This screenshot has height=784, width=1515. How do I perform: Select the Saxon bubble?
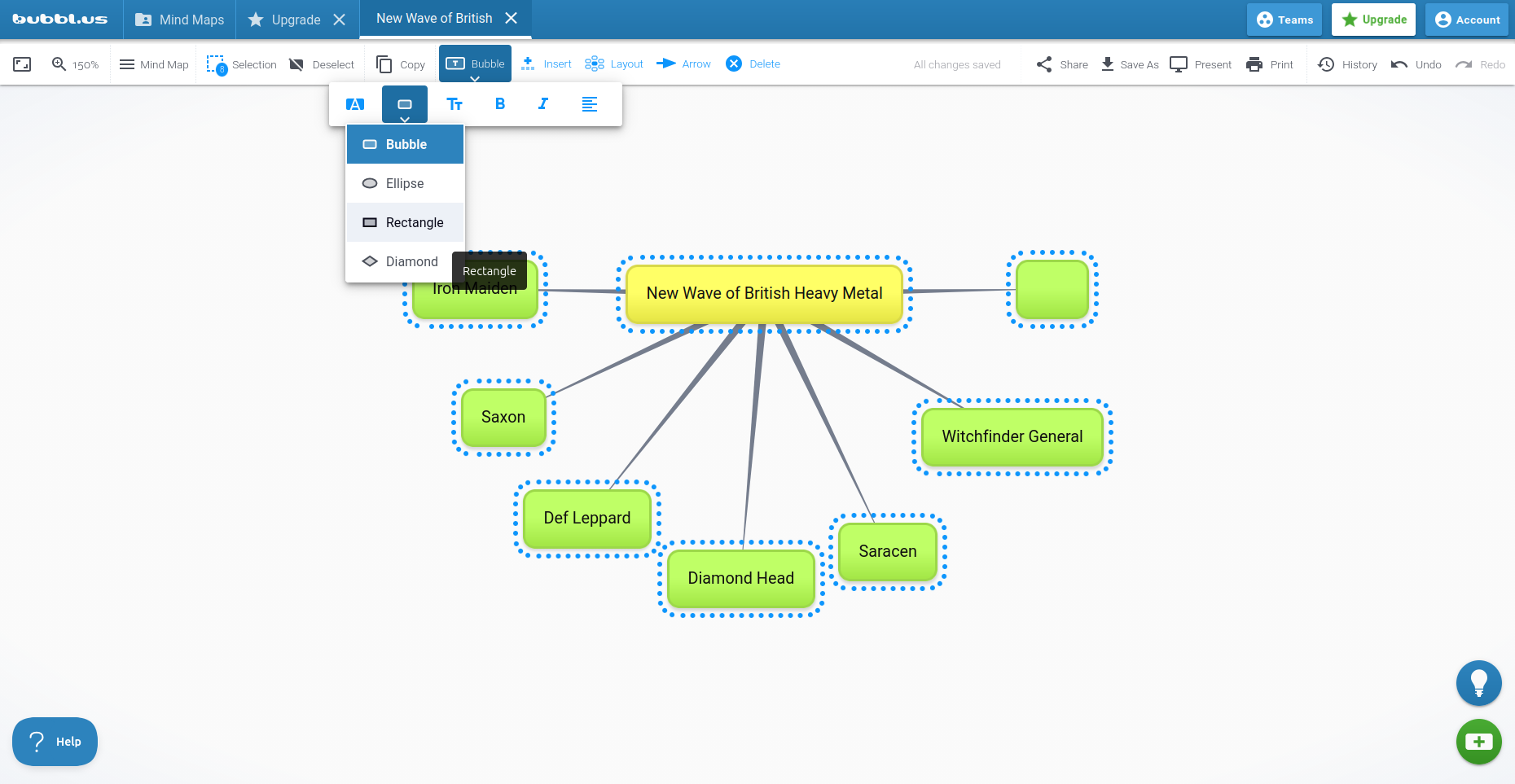(503, 417)
